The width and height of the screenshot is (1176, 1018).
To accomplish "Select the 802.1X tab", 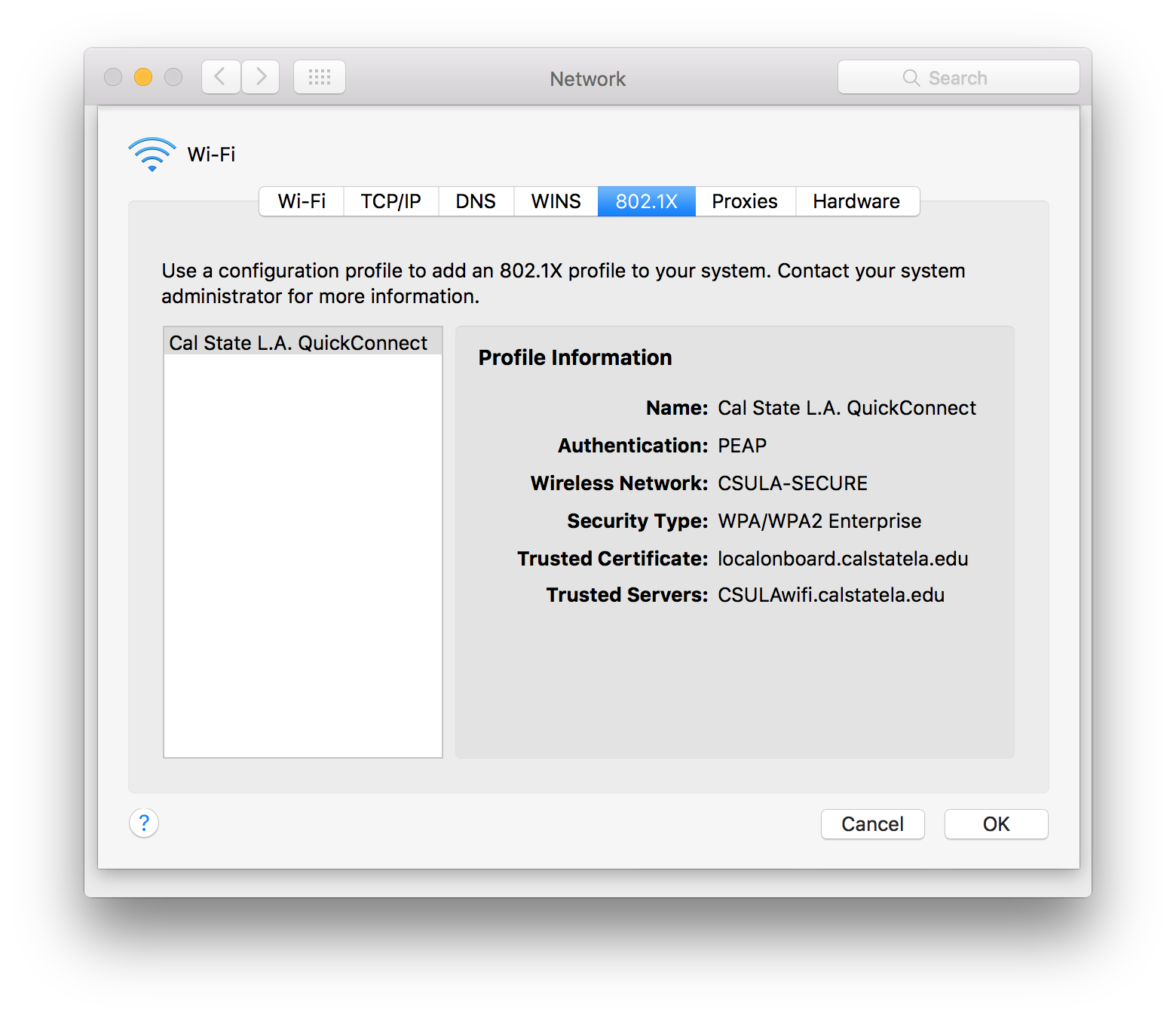I will [x=647, y=201].
